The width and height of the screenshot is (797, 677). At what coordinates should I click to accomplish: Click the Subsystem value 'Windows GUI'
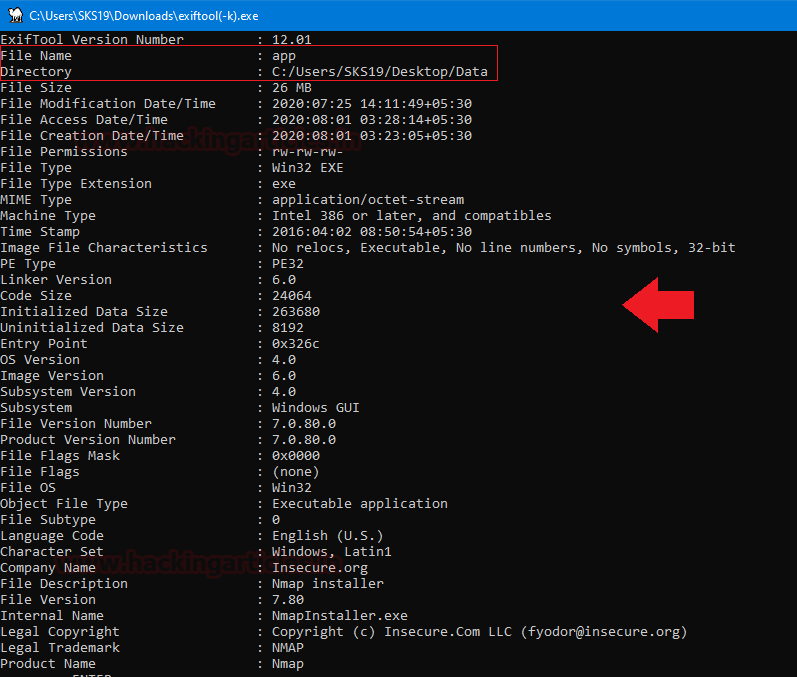point(316,408)
